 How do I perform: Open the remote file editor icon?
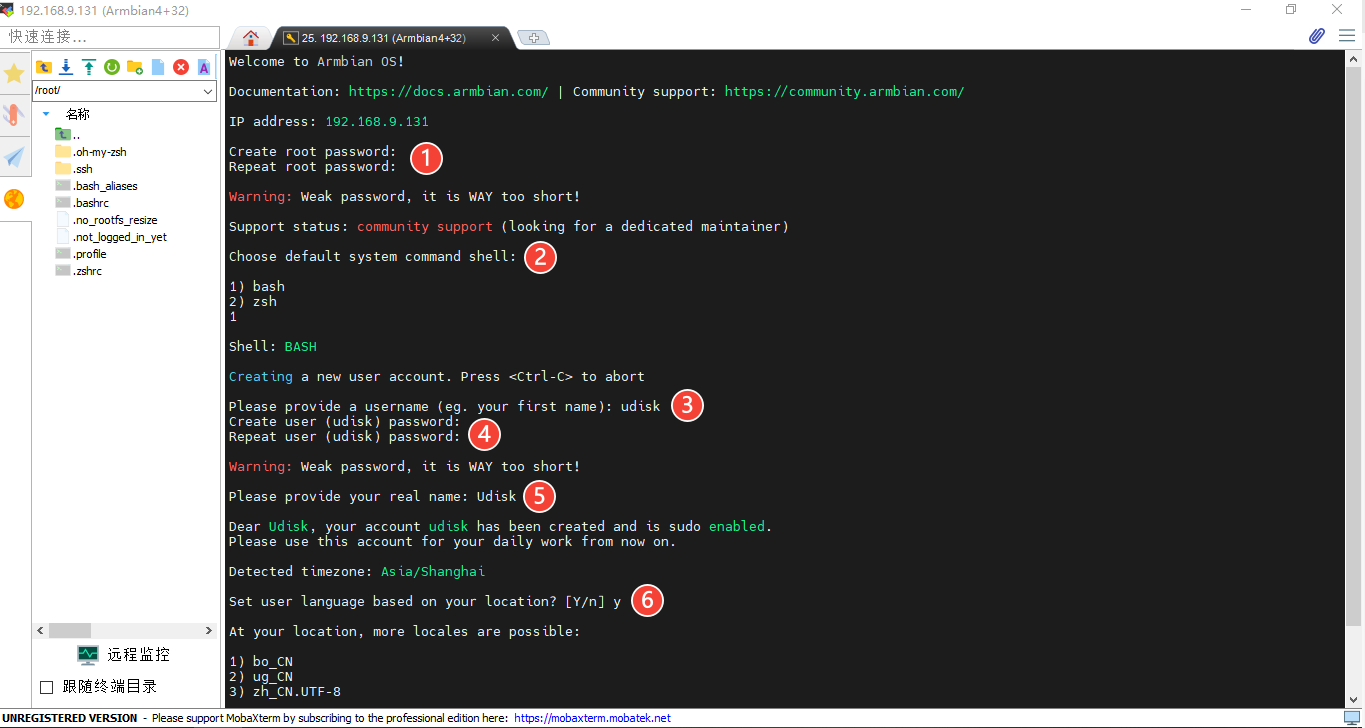point(203,66)
